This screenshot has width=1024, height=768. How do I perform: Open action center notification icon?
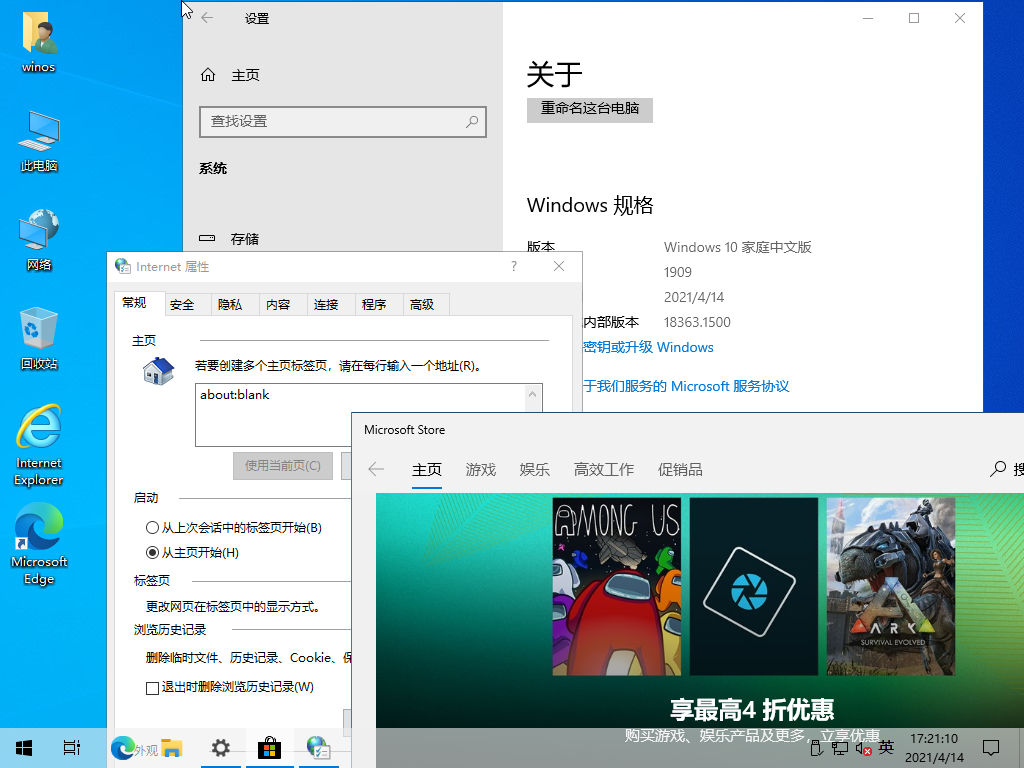pyautogui.click(x=991, y=748)
